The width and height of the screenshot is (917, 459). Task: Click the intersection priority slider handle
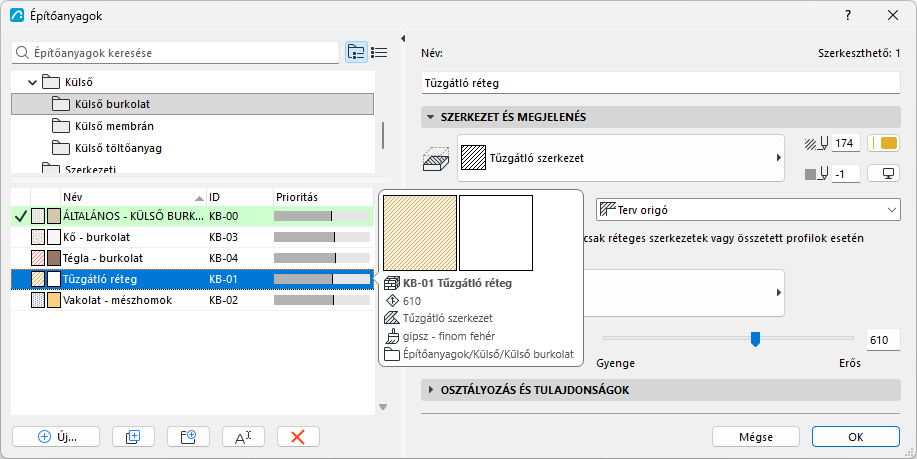pos(755,339)
